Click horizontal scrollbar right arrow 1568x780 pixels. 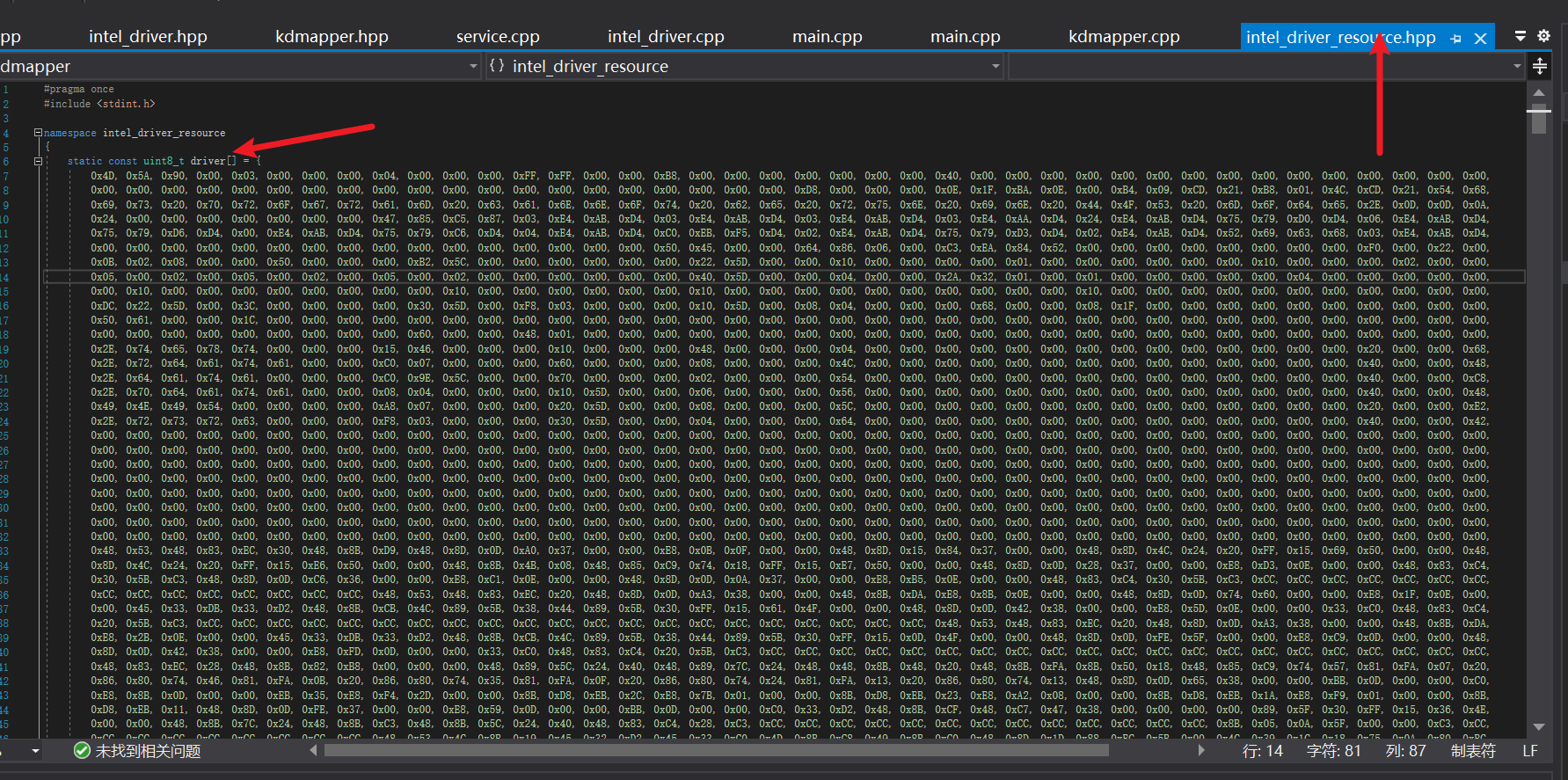(1201, 751)
